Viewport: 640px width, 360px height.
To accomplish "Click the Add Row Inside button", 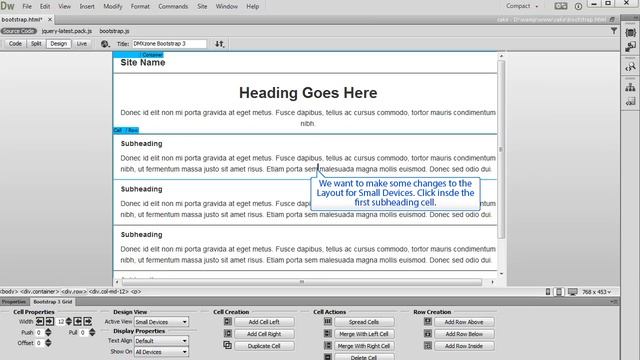I will click(x=464, y=346).
